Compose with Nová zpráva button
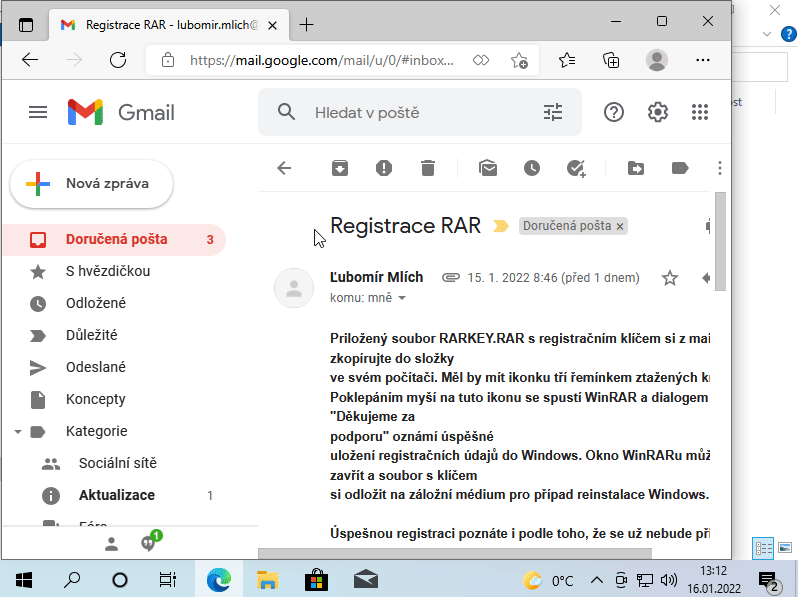 point(92,184)
